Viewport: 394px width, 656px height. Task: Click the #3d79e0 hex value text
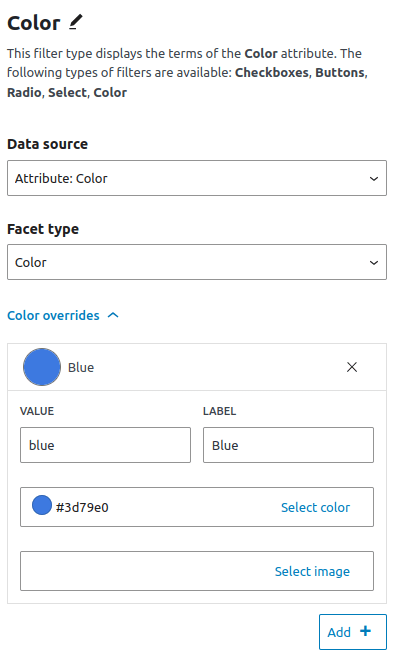pyautogui.click(x=82, y=507)
